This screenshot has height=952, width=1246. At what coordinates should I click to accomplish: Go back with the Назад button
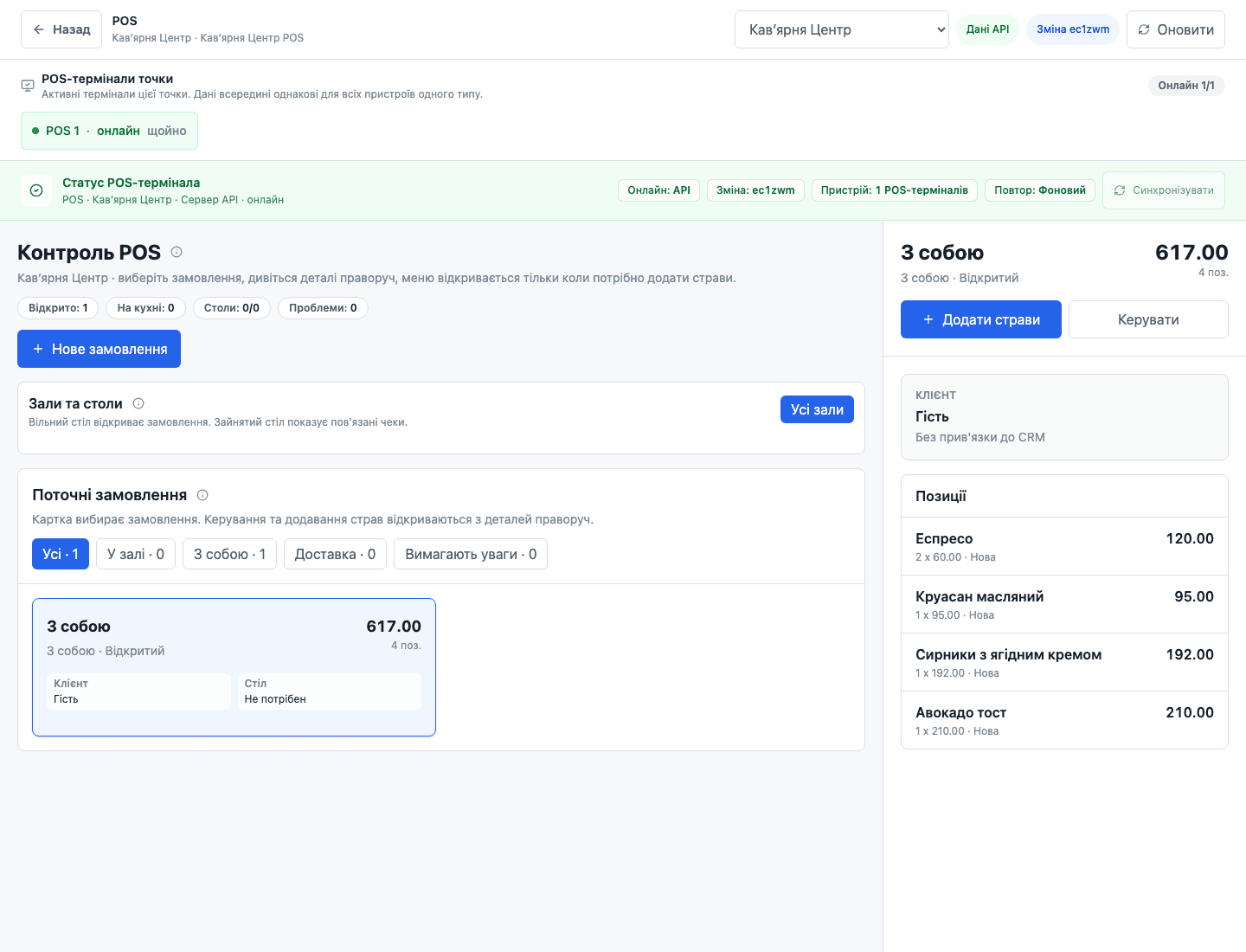tap(61, 29)
